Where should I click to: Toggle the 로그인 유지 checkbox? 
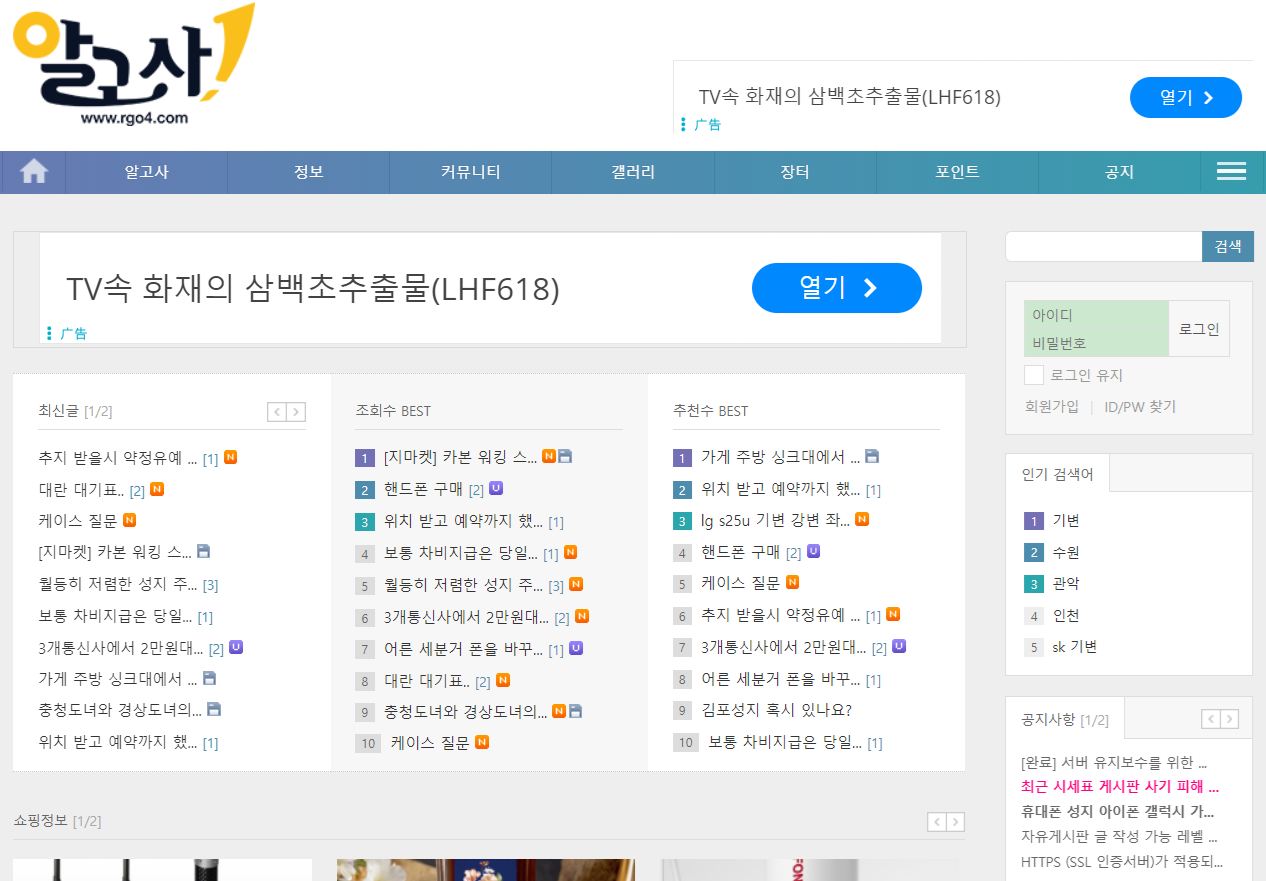click(x=1034, y=375)
